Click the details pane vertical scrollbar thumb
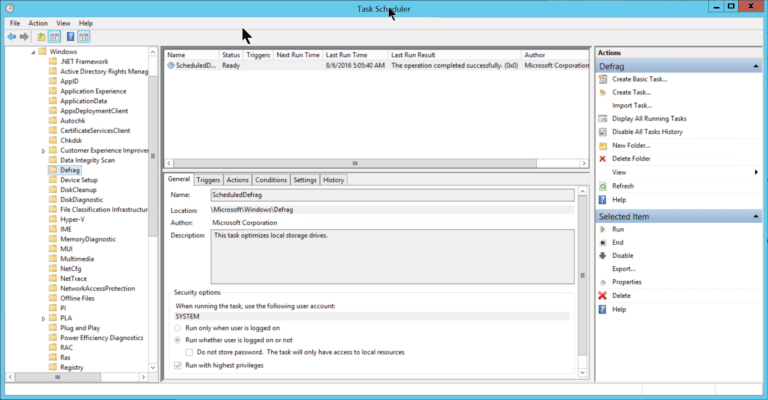This screenshot has height=400, width=768. pyautogui.click(x=582, y=276)
